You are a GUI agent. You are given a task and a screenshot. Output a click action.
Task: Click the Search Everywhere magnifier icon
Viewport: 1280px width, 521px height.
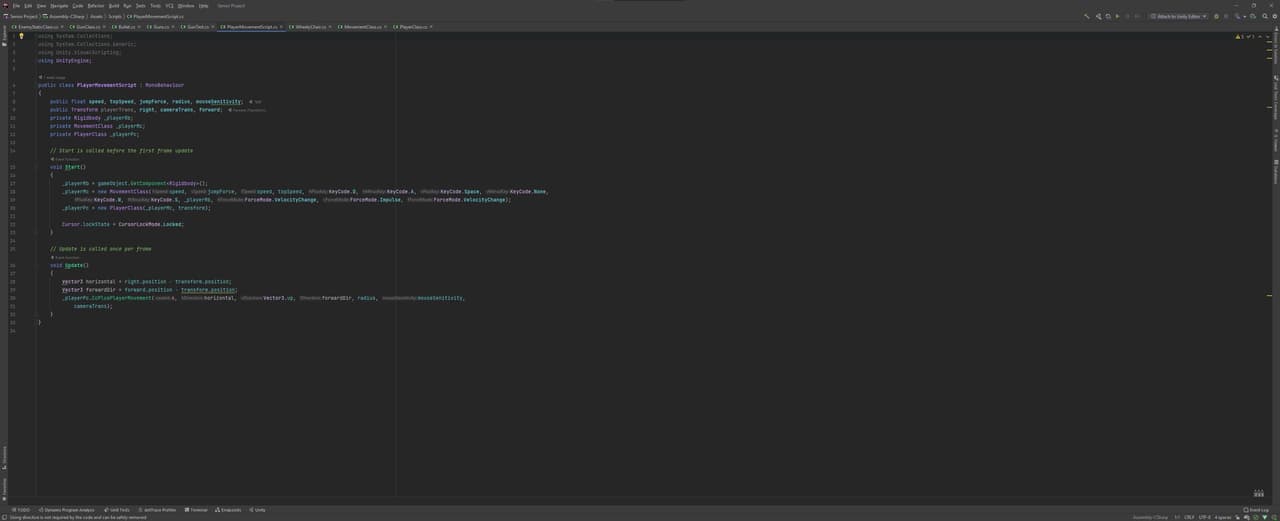1263,16
